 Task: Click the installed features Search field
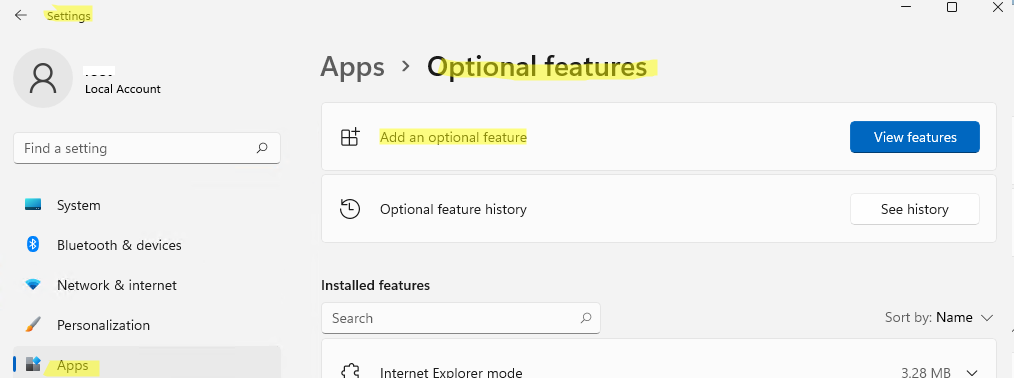460,318
